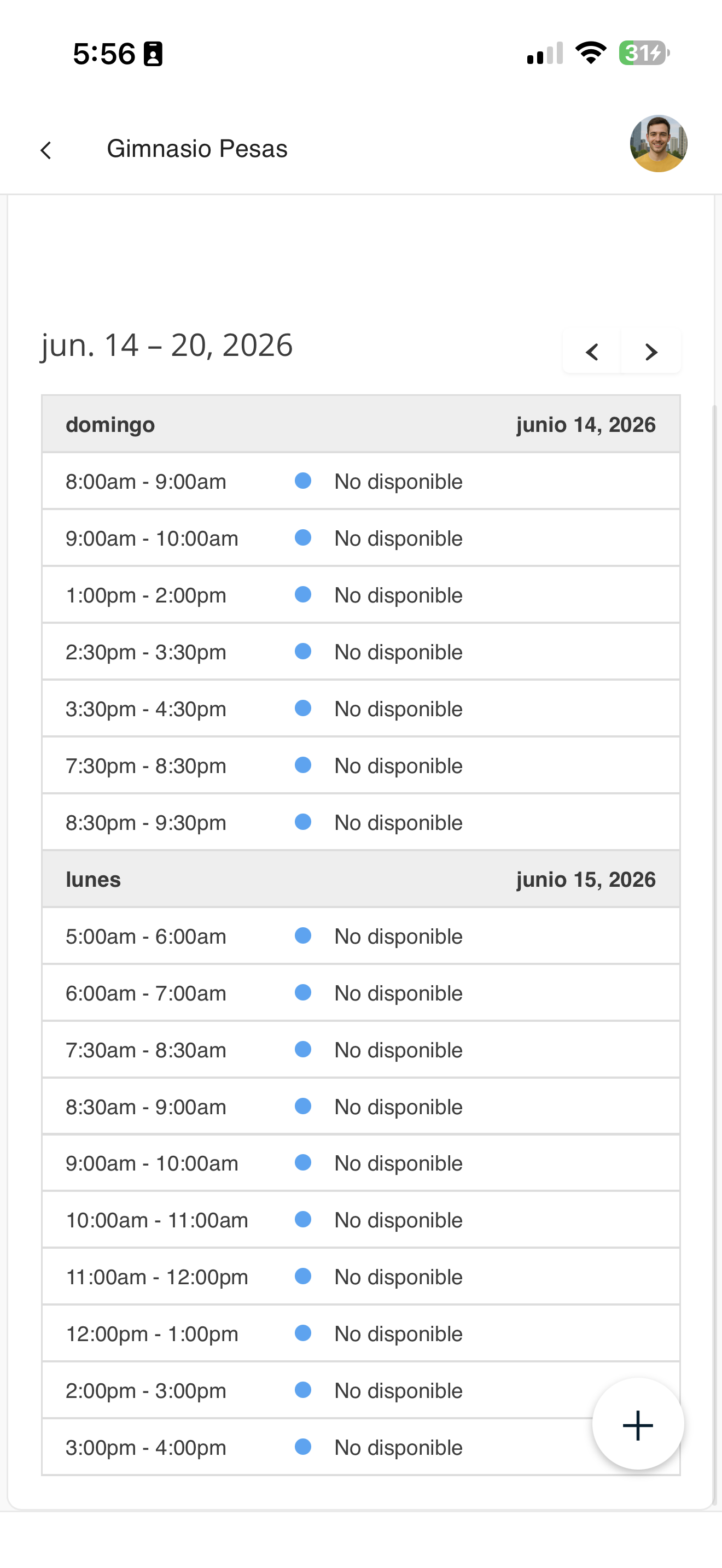
Task: Select lunes 11:00am - 12:00pm slot
Action: point(361,1277)
